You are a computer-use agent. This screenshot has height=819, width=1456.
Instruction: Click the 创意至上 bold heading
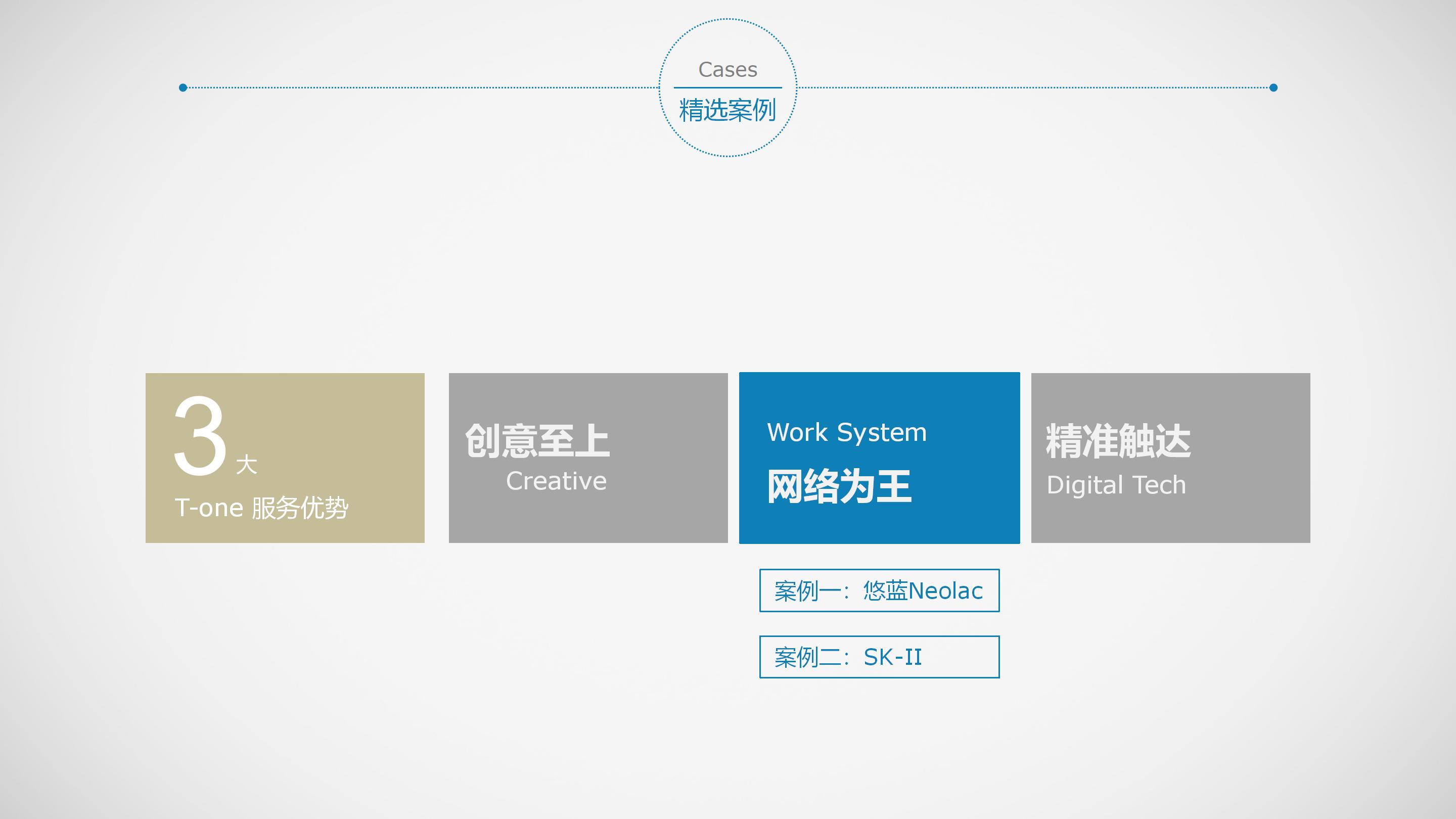pos(537,441)
